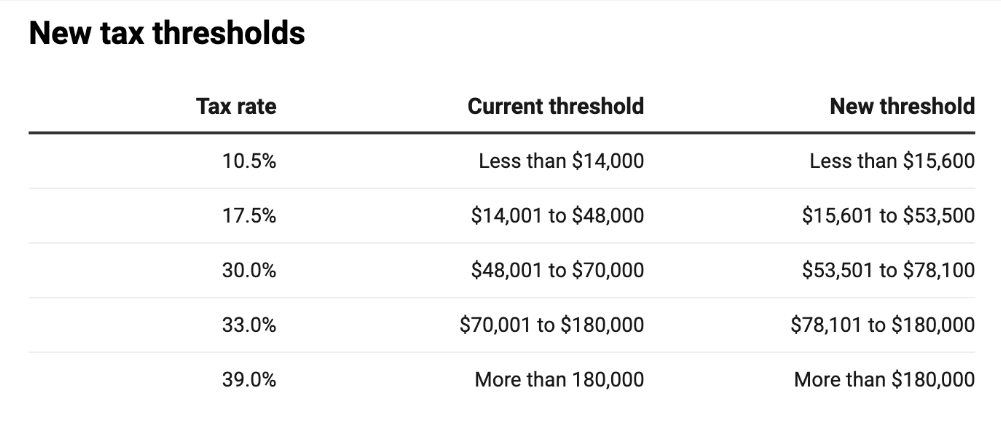1001x428 pixels.
Task: Click 'Less than $14,000' current threshold cell
Action: coord(561,161)
